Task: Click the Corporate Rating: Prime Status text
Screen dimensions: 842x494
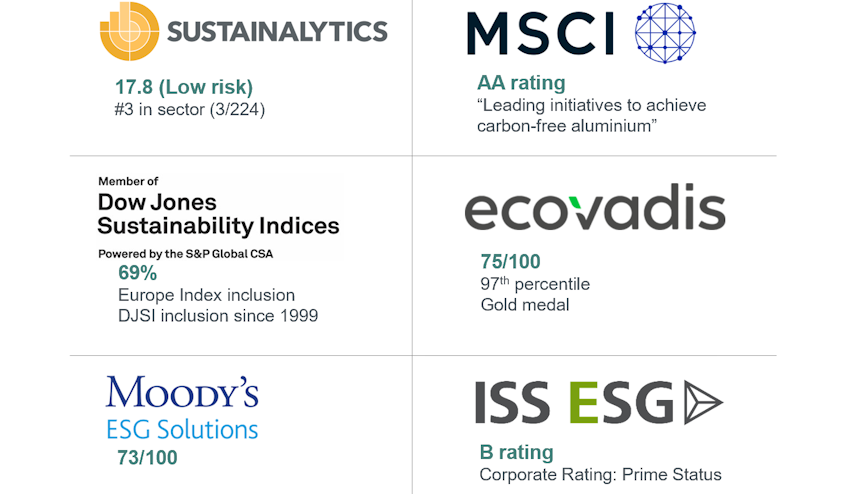Action: pyautogui.click(x=600, y=474)
